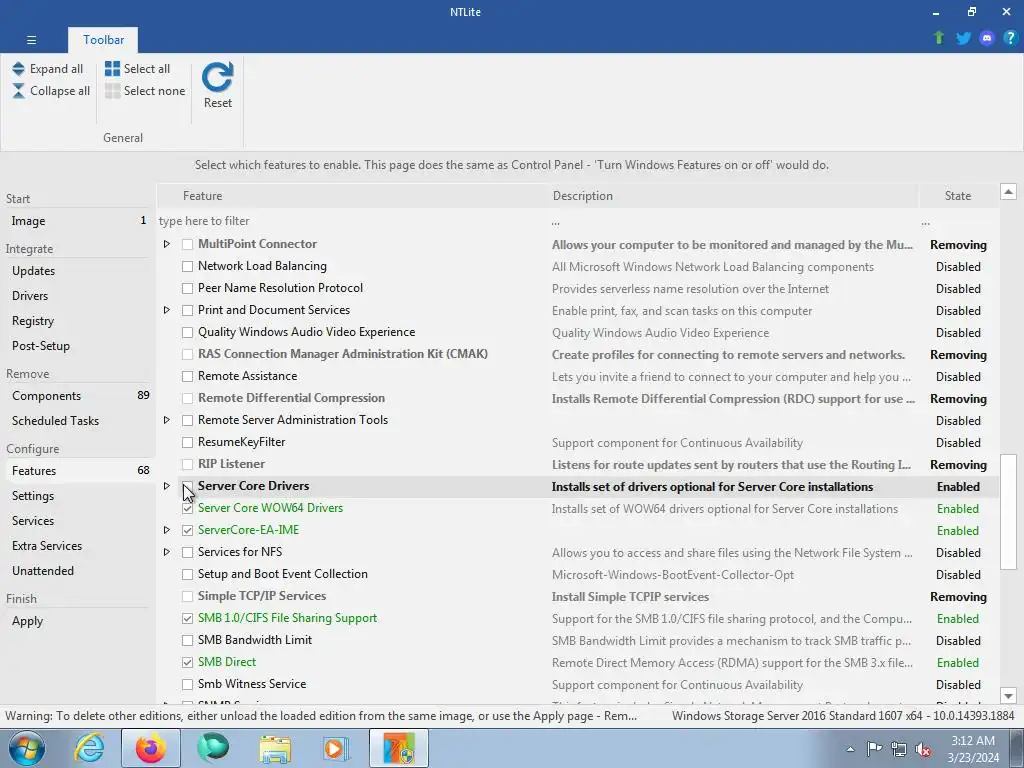Viewport: 1024px width, 768px height.
Task: Open File Explorer folder taskbar icon
Action: (x=275, y=748)
